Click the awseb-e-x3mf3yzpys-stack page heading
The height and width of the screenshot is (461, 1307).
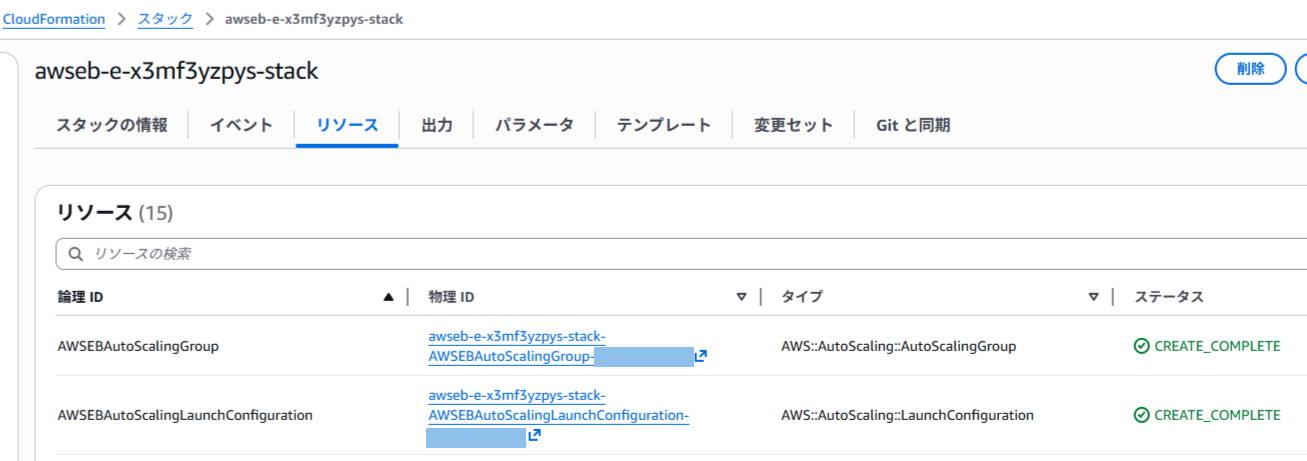point(176,71)
